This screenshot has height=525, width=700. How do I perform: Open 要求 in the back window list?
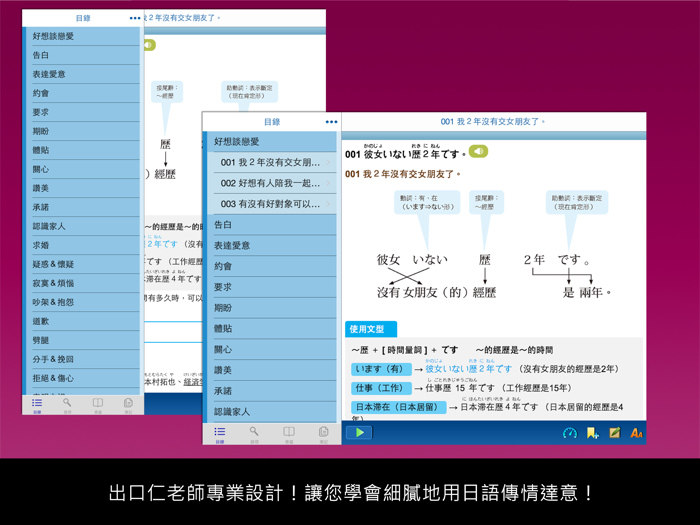83,112
